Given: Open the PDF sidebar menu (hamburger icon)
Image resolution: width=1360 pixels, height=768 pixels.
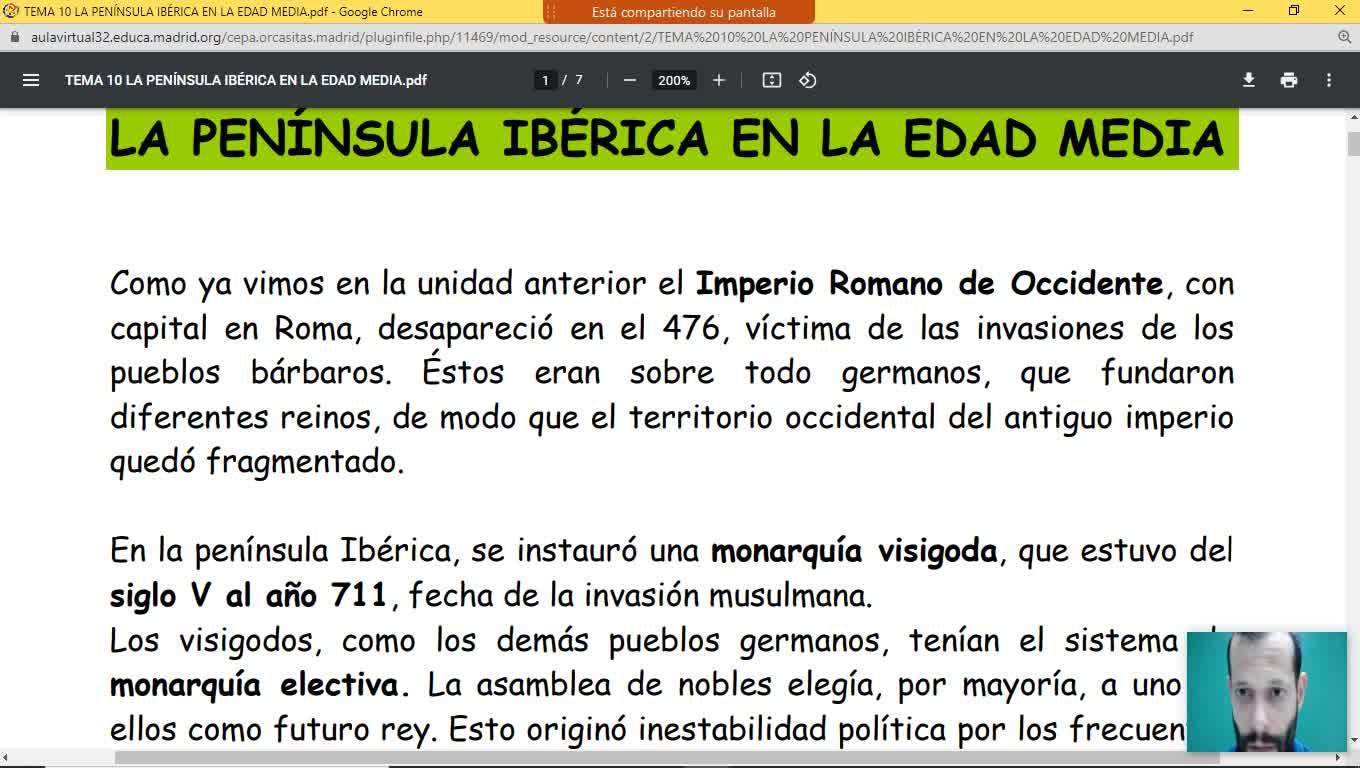Looking at the screenshot, I should click(31, 80).
